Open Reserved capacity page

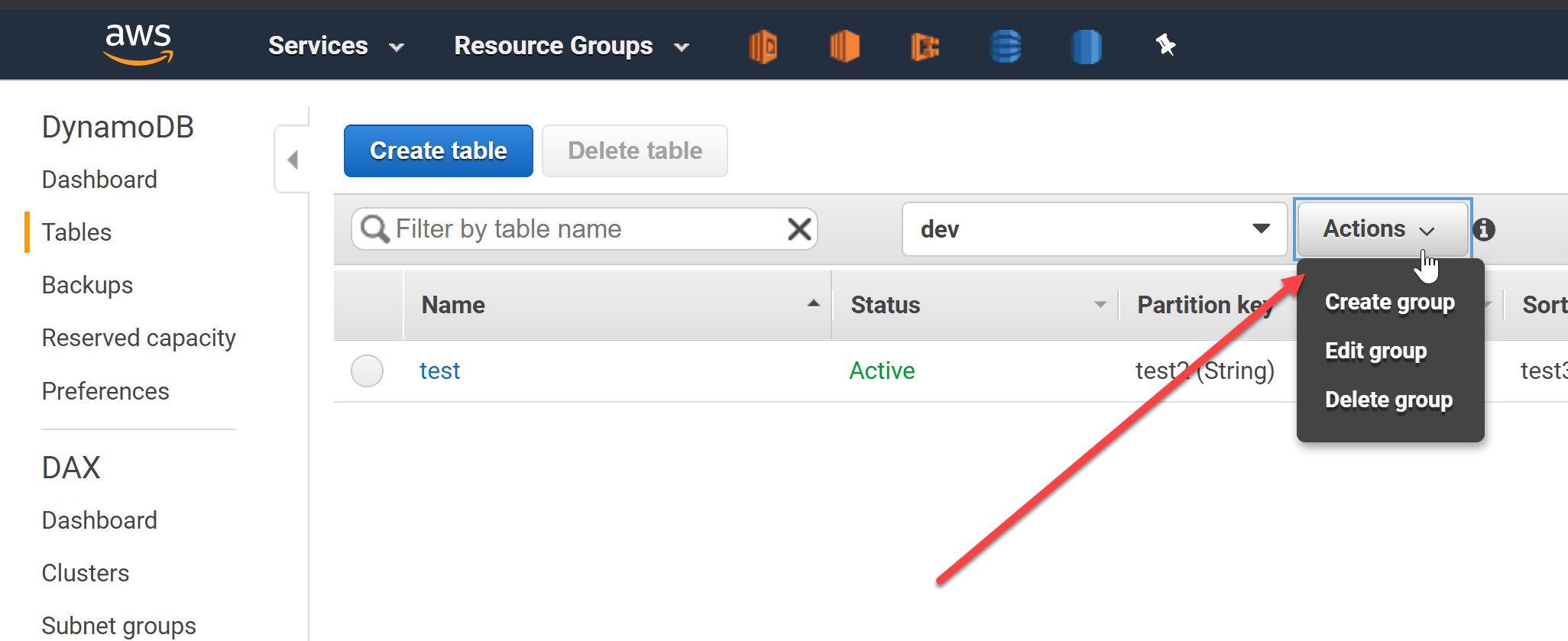point(139,338)
